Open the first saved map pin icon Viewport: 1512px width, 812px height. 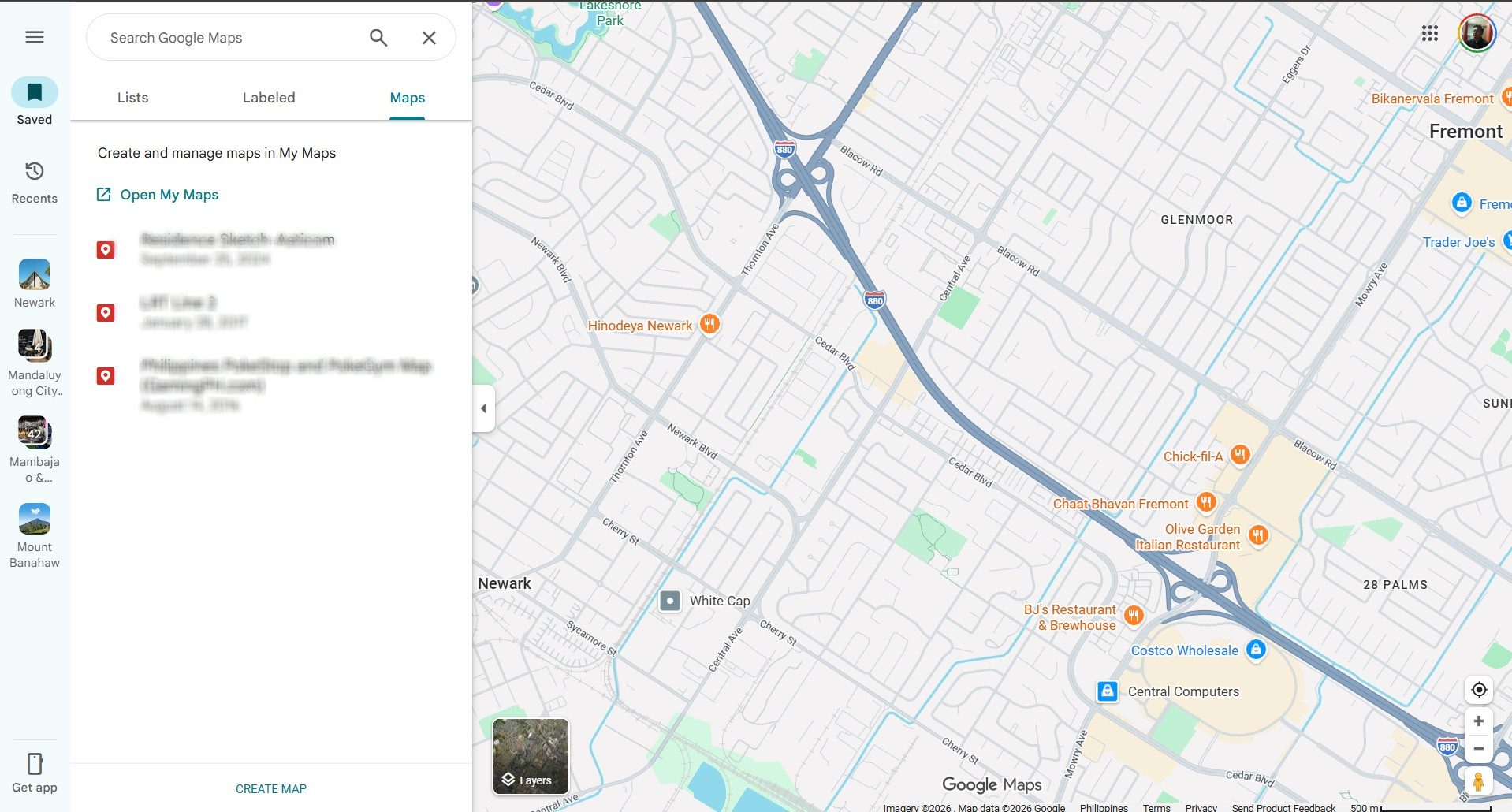pos(106,250)
